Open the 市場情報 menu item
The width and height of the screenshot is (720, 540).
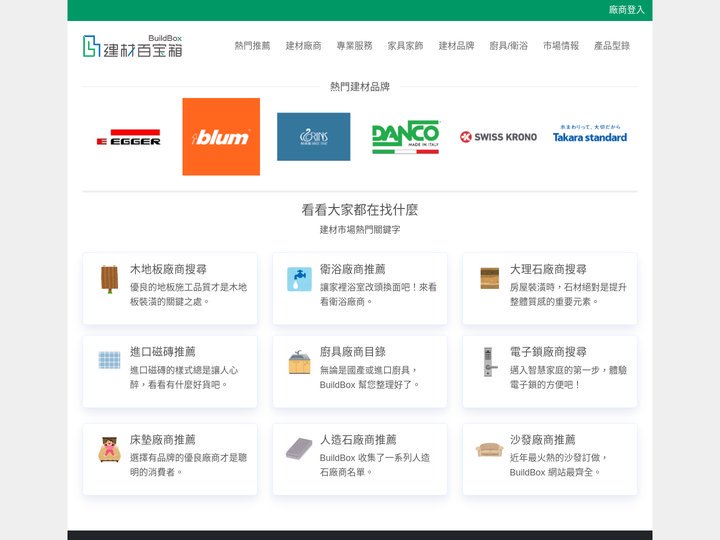561,45
